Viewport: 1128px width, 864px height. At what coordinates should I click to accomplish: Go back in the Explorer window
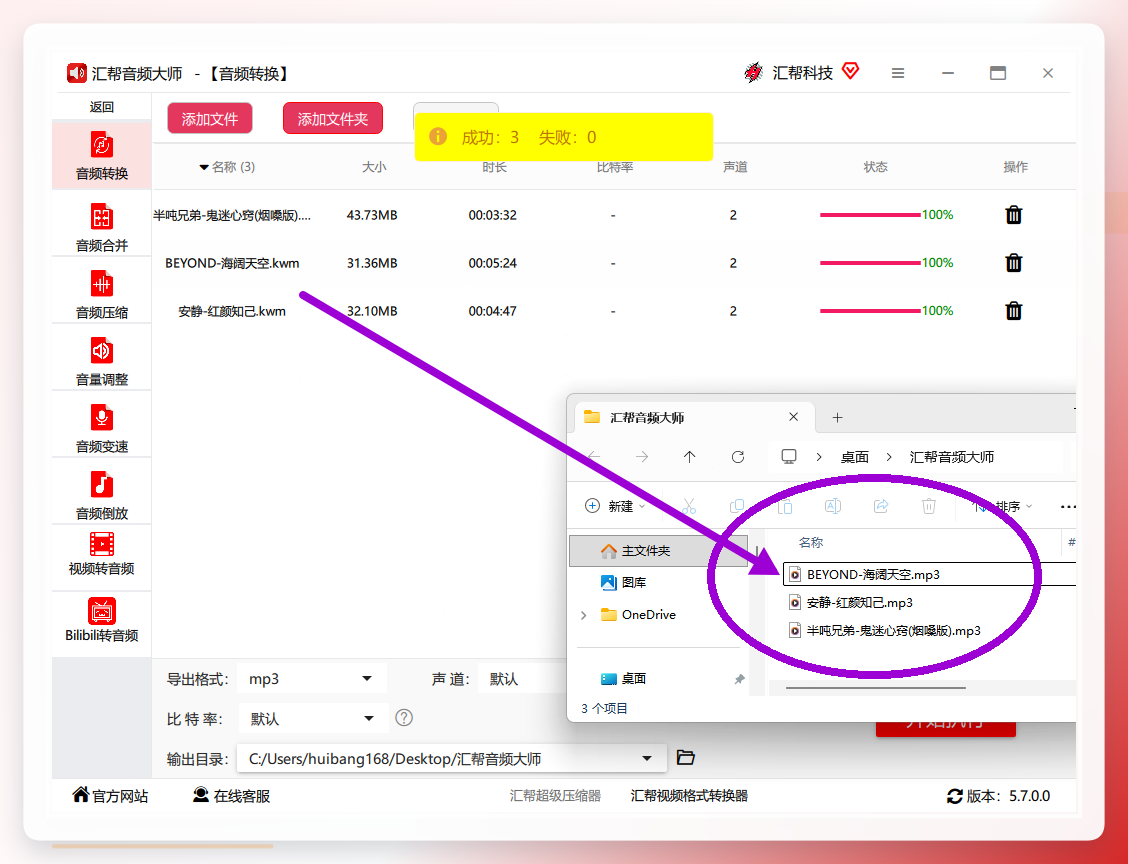pos(594,457)
